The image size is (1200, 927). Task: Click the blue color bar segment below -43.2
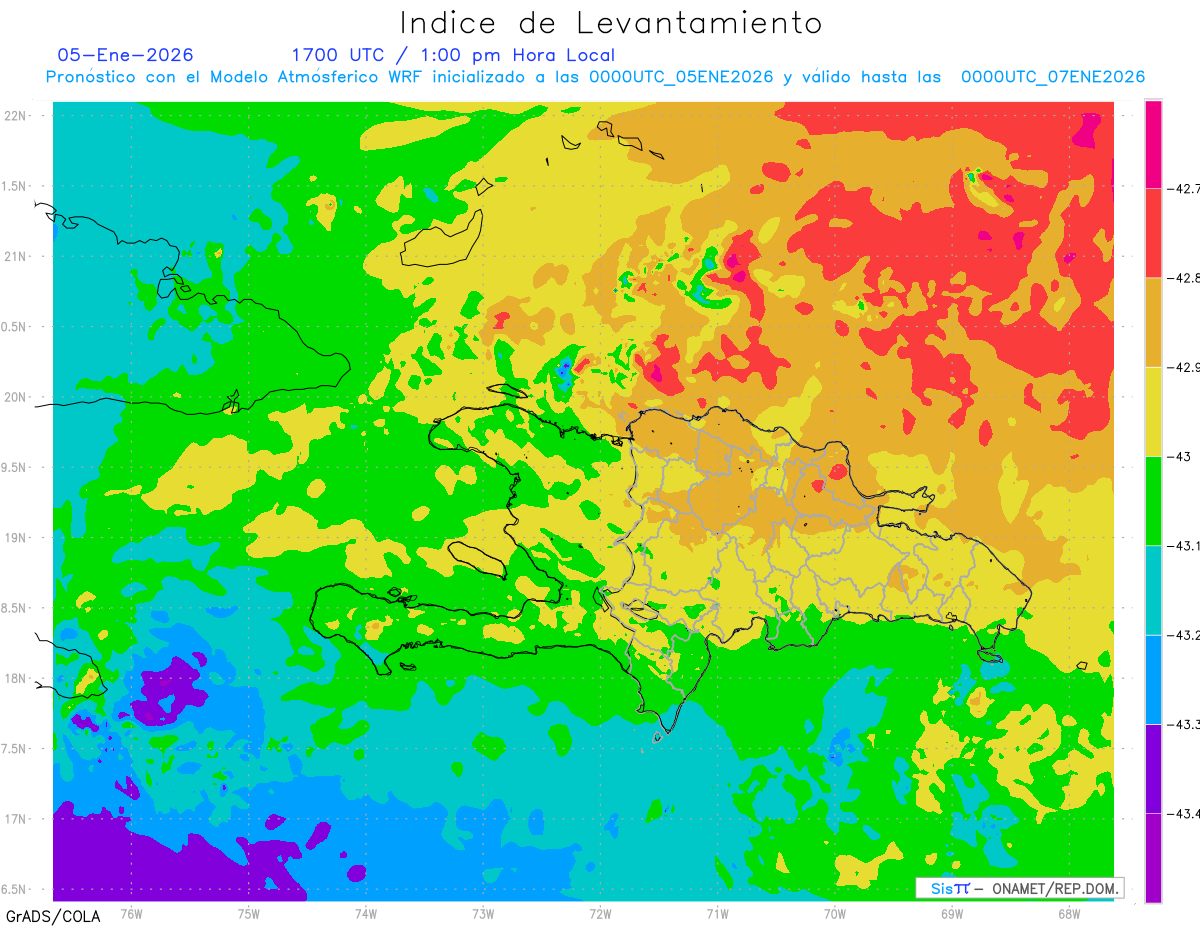point(1153,679)
